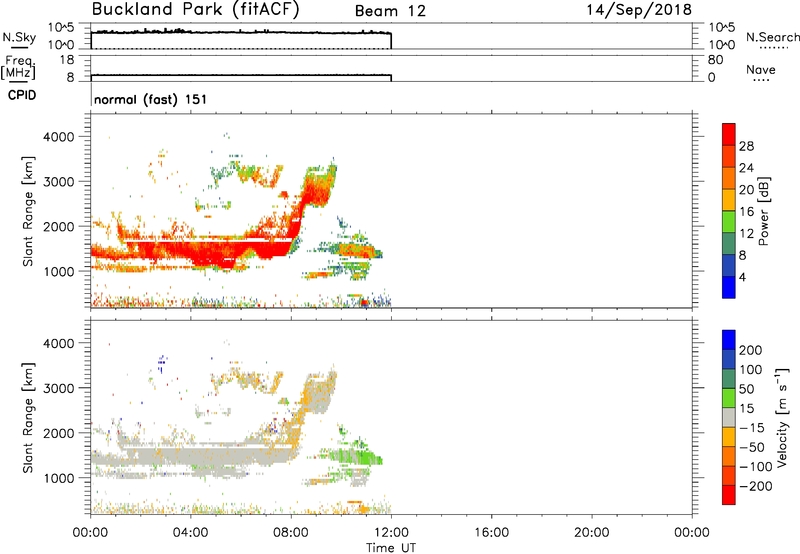The height and width of the screenshot is (554, 800).
Task: Click the 3000 tick on power panel
Action: click(59, 182)
